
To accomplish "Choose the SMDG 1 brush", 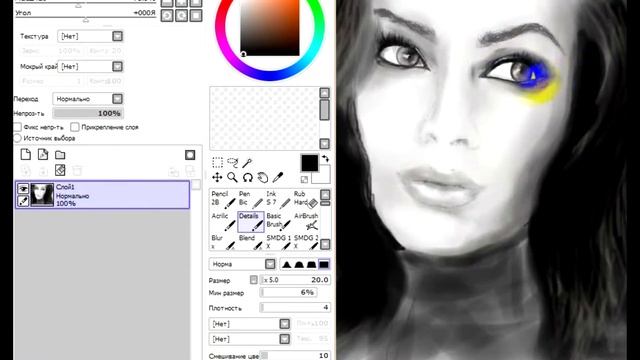I will click(278, 242).
